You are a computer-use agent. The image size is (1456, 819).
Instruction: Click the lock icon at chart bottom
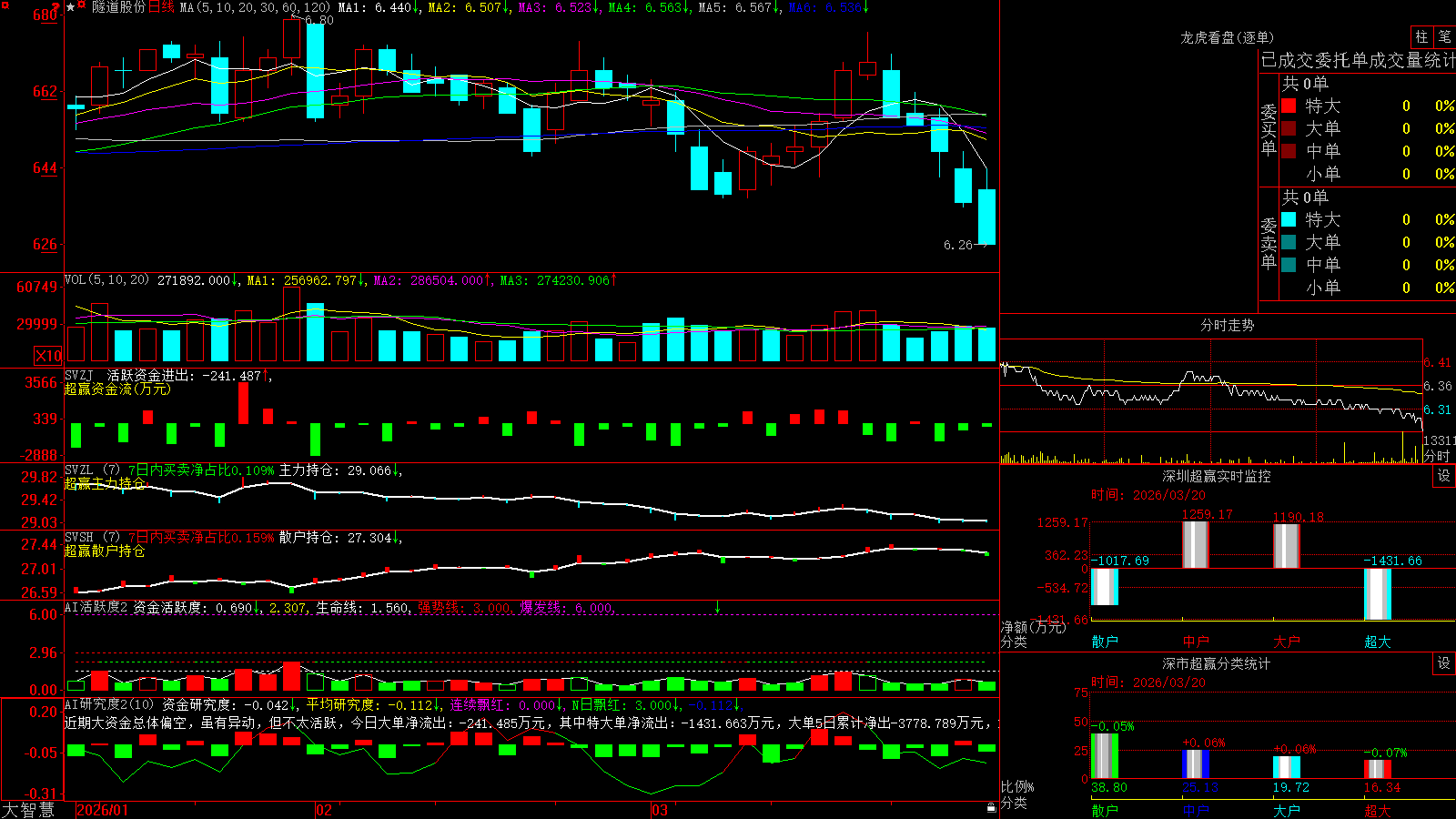tap(992, 808)
